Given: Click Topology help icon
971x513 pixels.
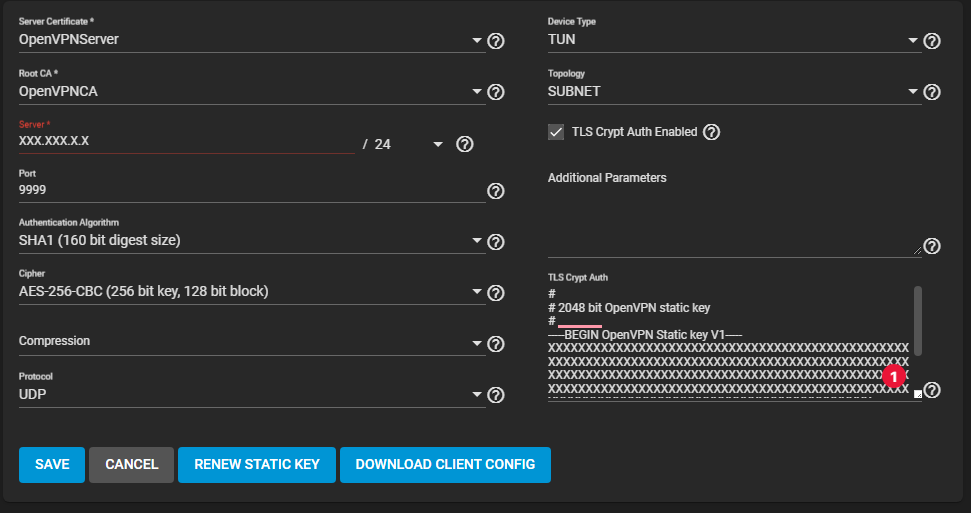Looking at the screenshot, I should (x=932, y=92).
